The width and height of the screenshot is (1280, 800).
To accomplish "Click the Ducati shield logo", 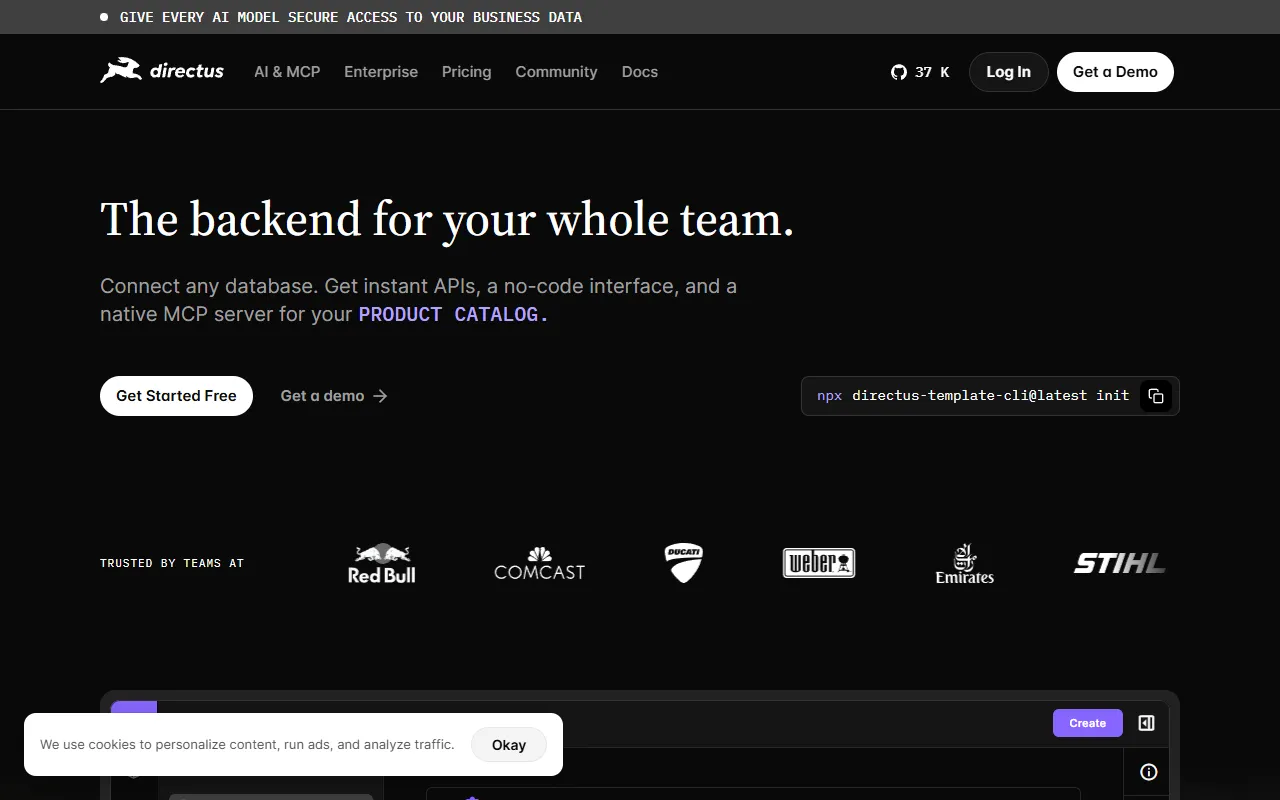I will coord(684,563).
